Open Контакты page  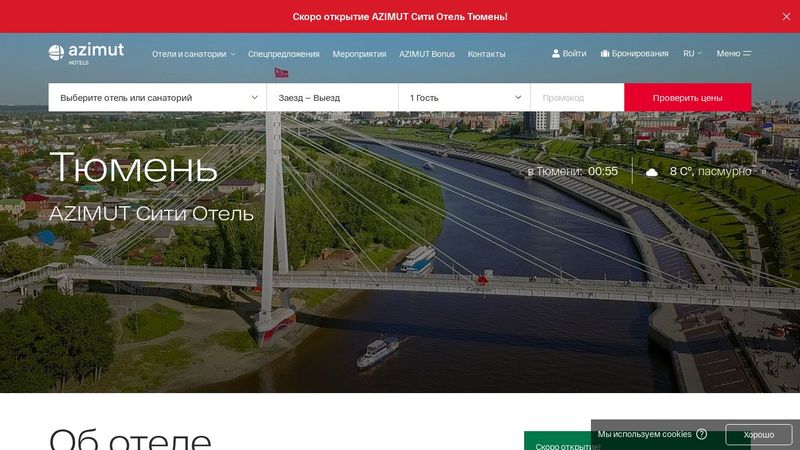point(486,54)
